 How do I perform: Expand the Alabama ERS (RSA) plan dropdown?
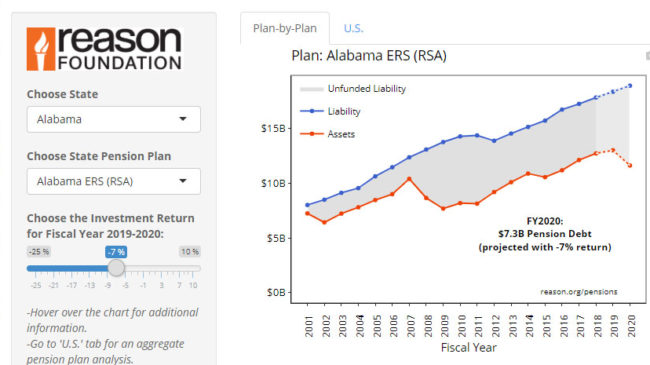pyautogui.click(x=183, y=181)
